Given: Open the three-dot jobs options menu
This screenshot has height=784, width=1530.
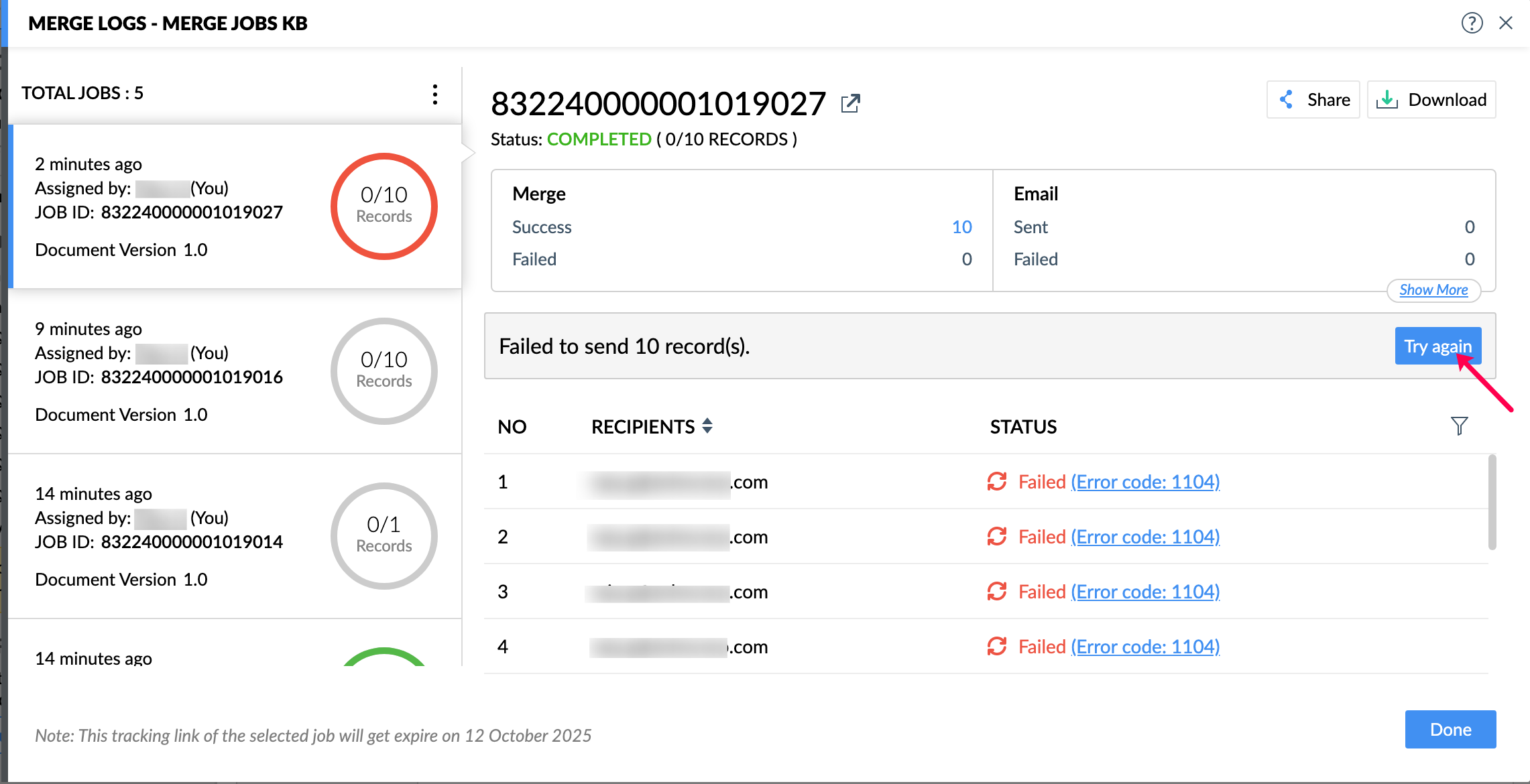Looking at the screenshot, I should (x=435, y=94).
